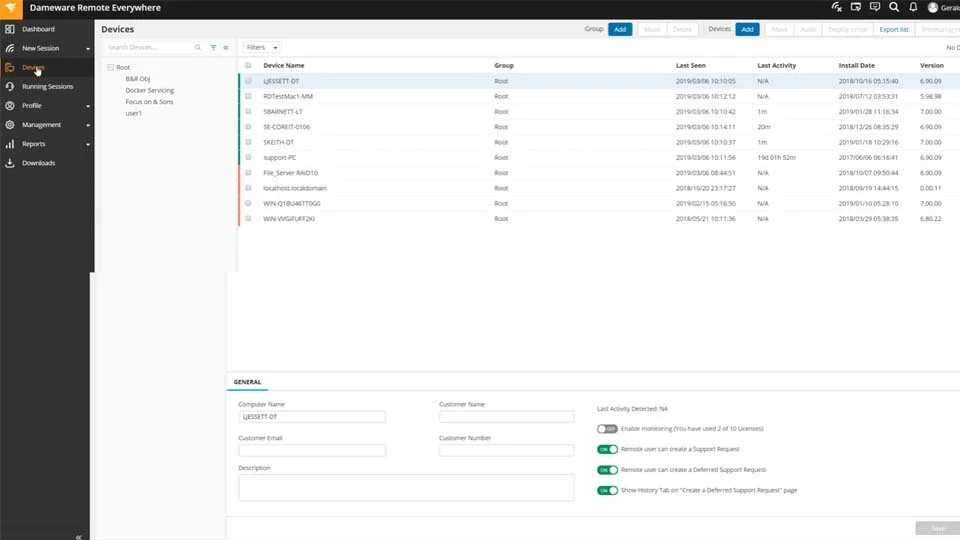Sort by the Last Seen column header
This screenshot has height=540, width=960.
[691, 66]
